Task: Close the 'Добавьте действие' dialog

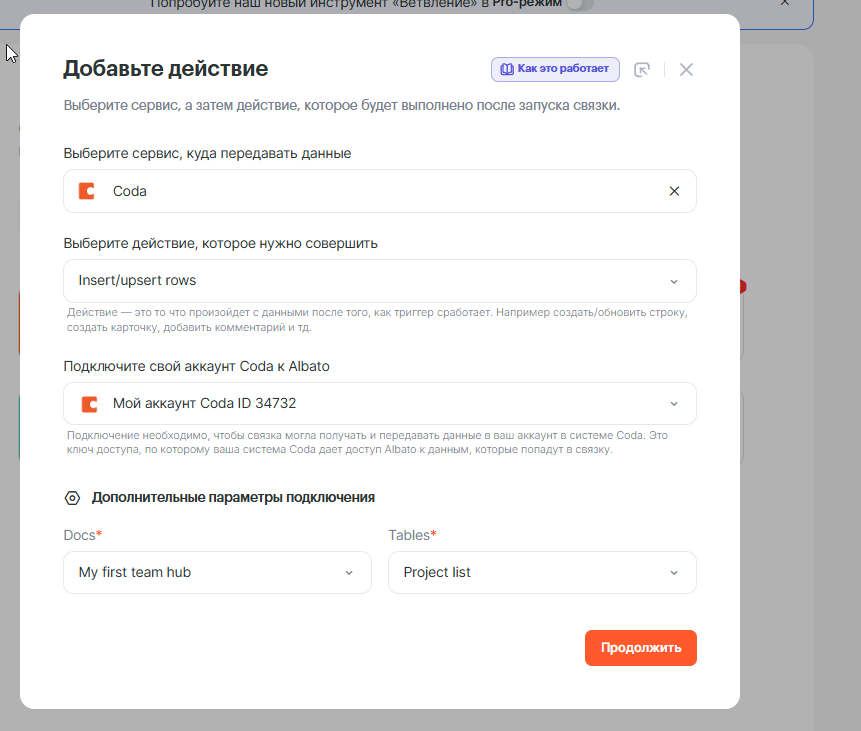Action: pyautogui.click(x=686, y=70)
